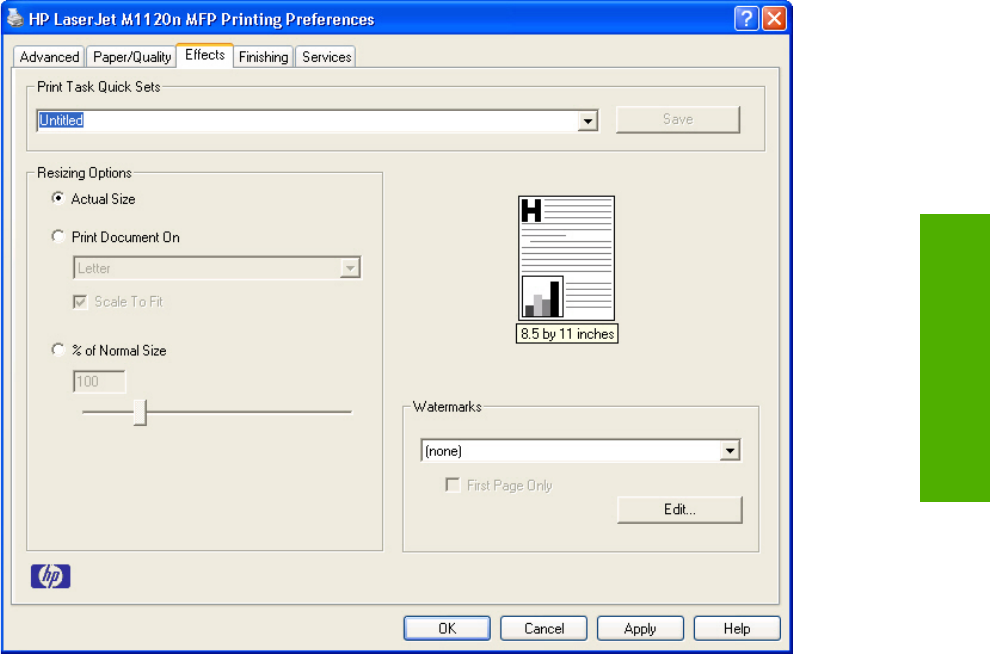Confirm with the OK button

click(447, 628)
